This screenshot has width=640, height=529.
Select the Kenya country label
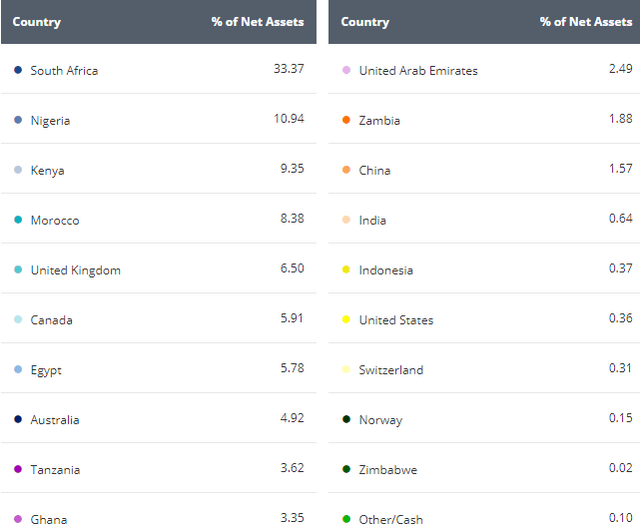[47, 171]
